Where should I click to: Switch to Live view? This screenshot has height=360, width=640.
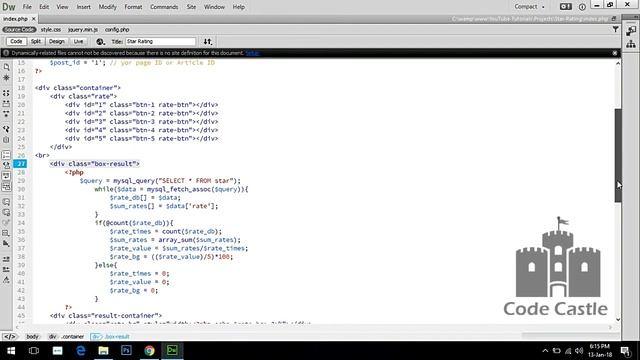tap(78, 42)
